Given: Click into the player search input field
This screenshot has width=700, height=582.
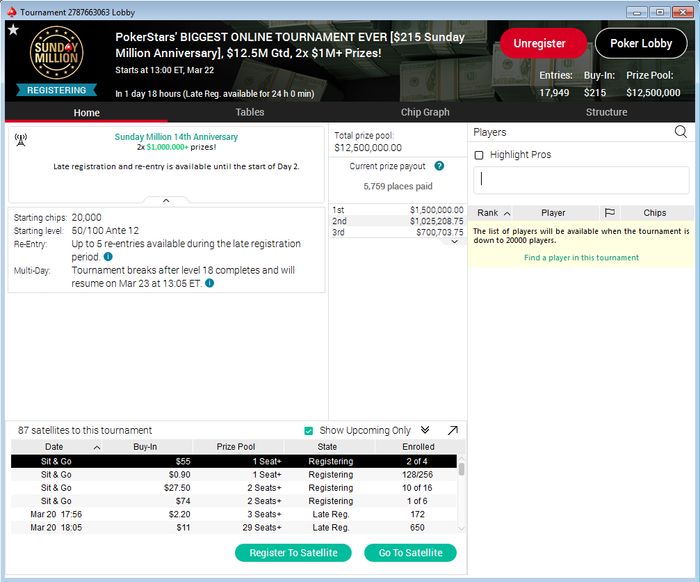Looking at the screenshot, I should click(x=581, y=180).
